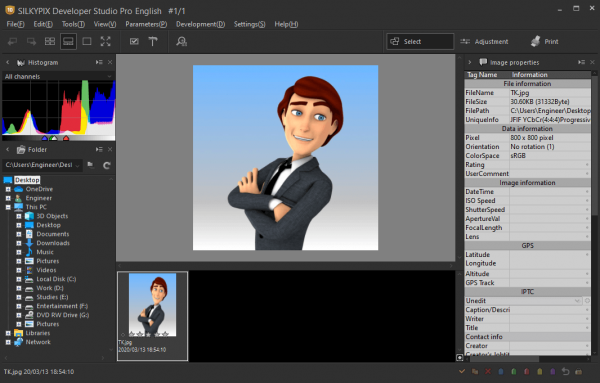The height and width of the screenshot is (383, 600).
Task: Expand the Network tree node
Action: 8,342
